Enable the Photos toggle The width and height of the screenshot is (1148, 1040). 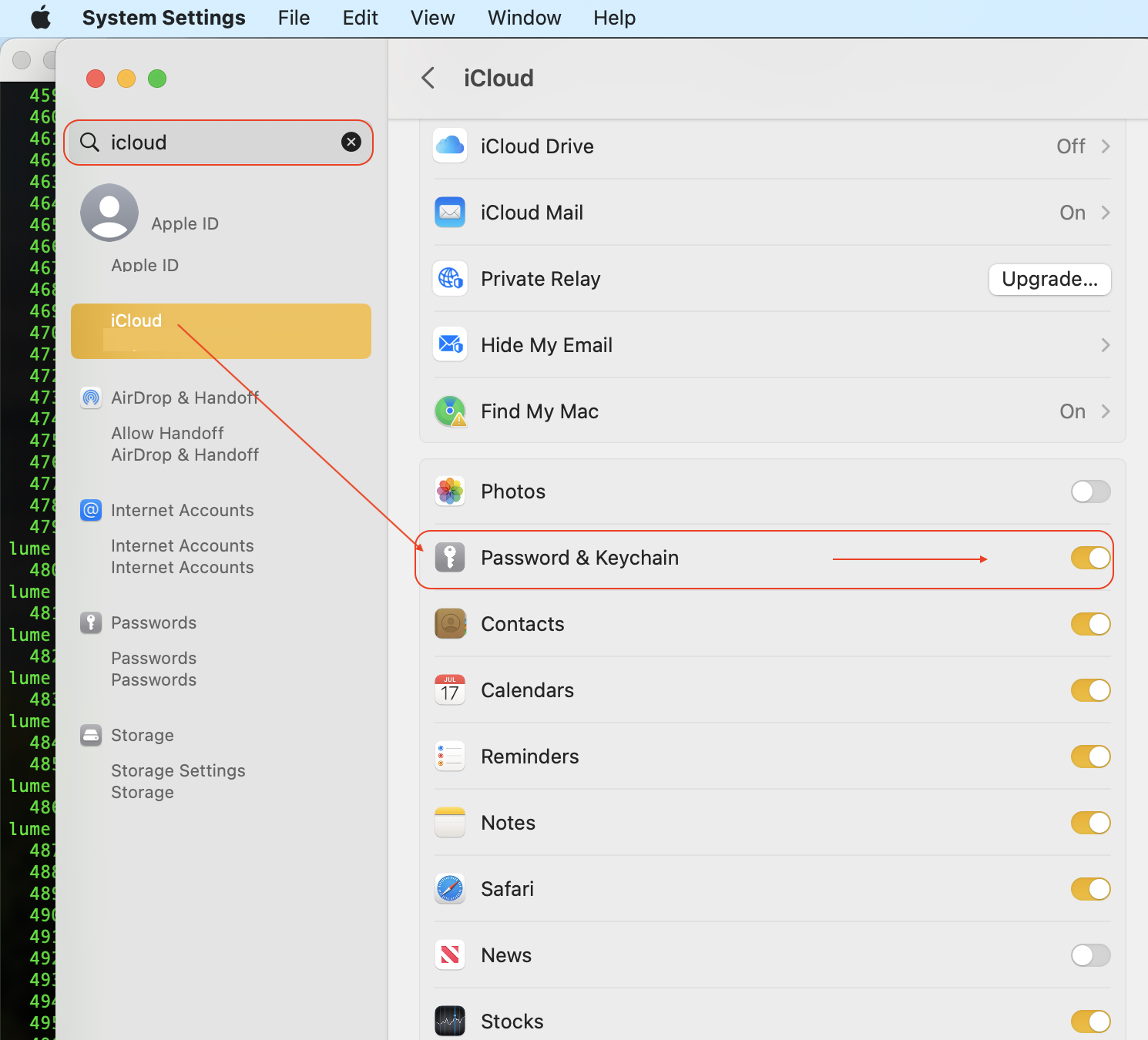pos(1091,491)
